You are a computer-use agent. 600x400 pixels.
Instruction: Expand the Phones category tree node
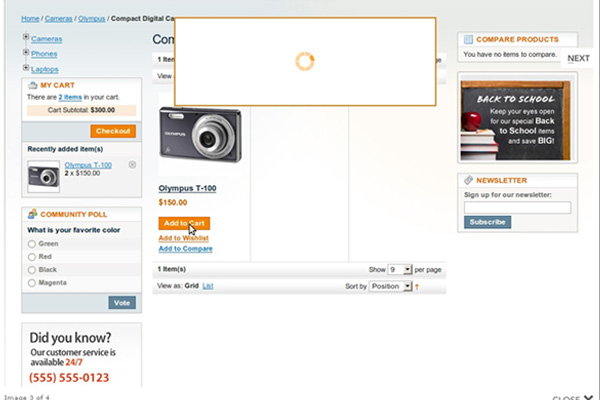click(26, 52)
